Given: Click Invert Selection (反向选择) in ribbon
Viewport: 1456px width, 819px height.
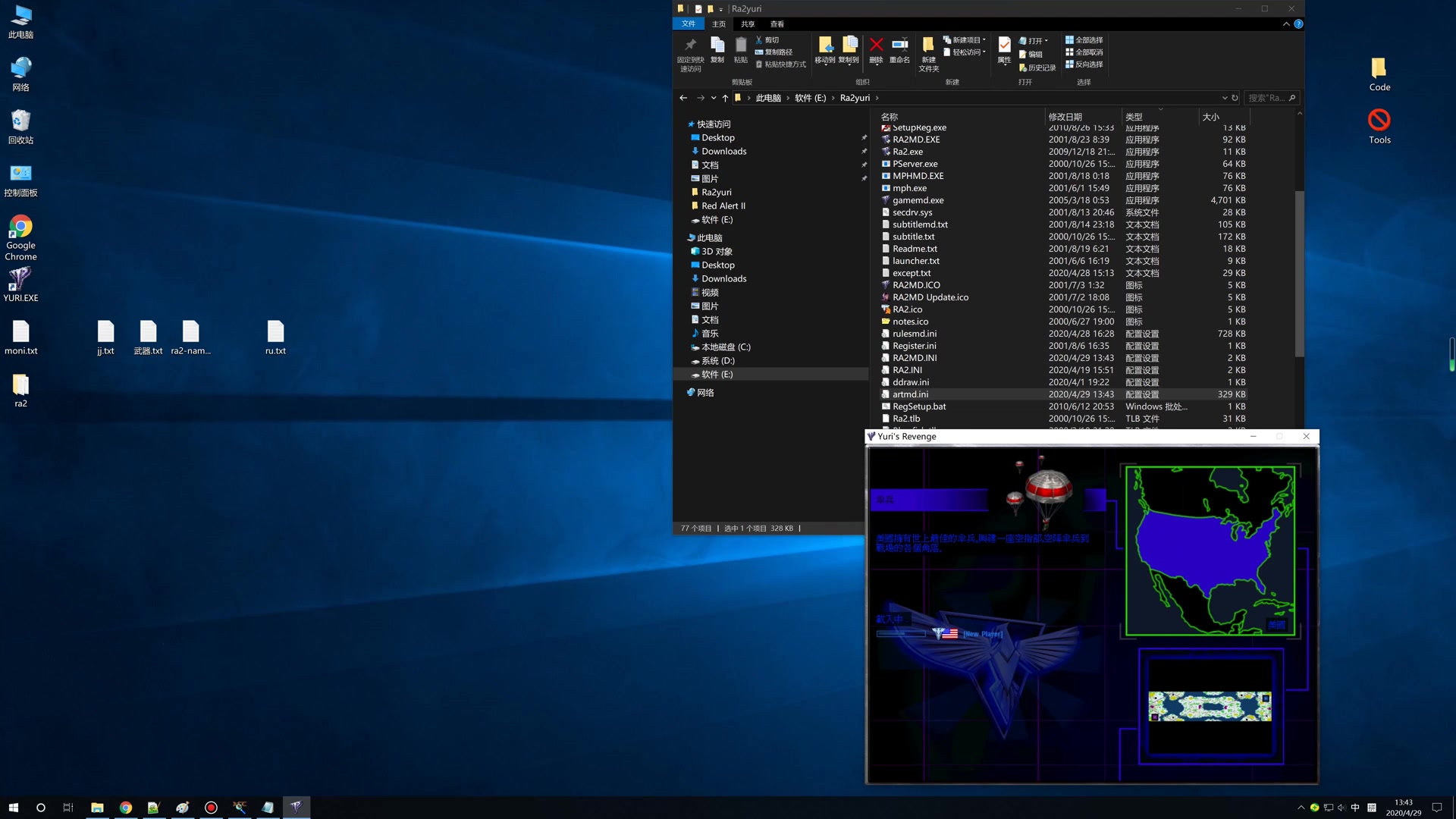Looking at the screenshot, I should 1084,64.
